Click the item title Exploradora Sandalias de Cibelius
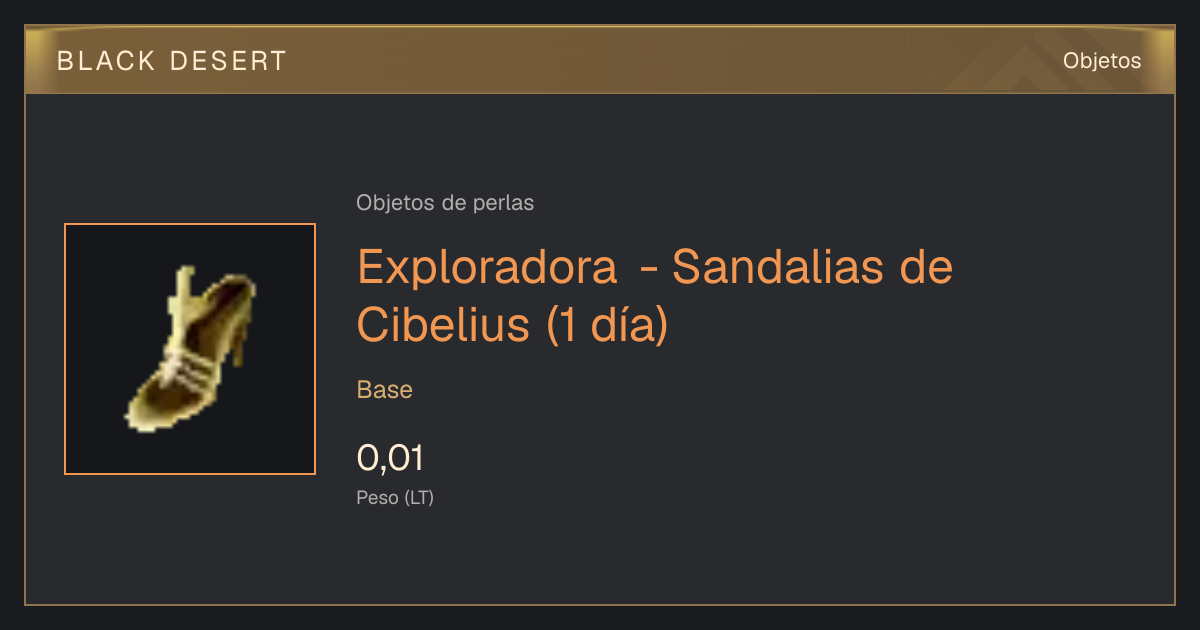This screenshot has width=1200, height=630. (x=655, y=296)
